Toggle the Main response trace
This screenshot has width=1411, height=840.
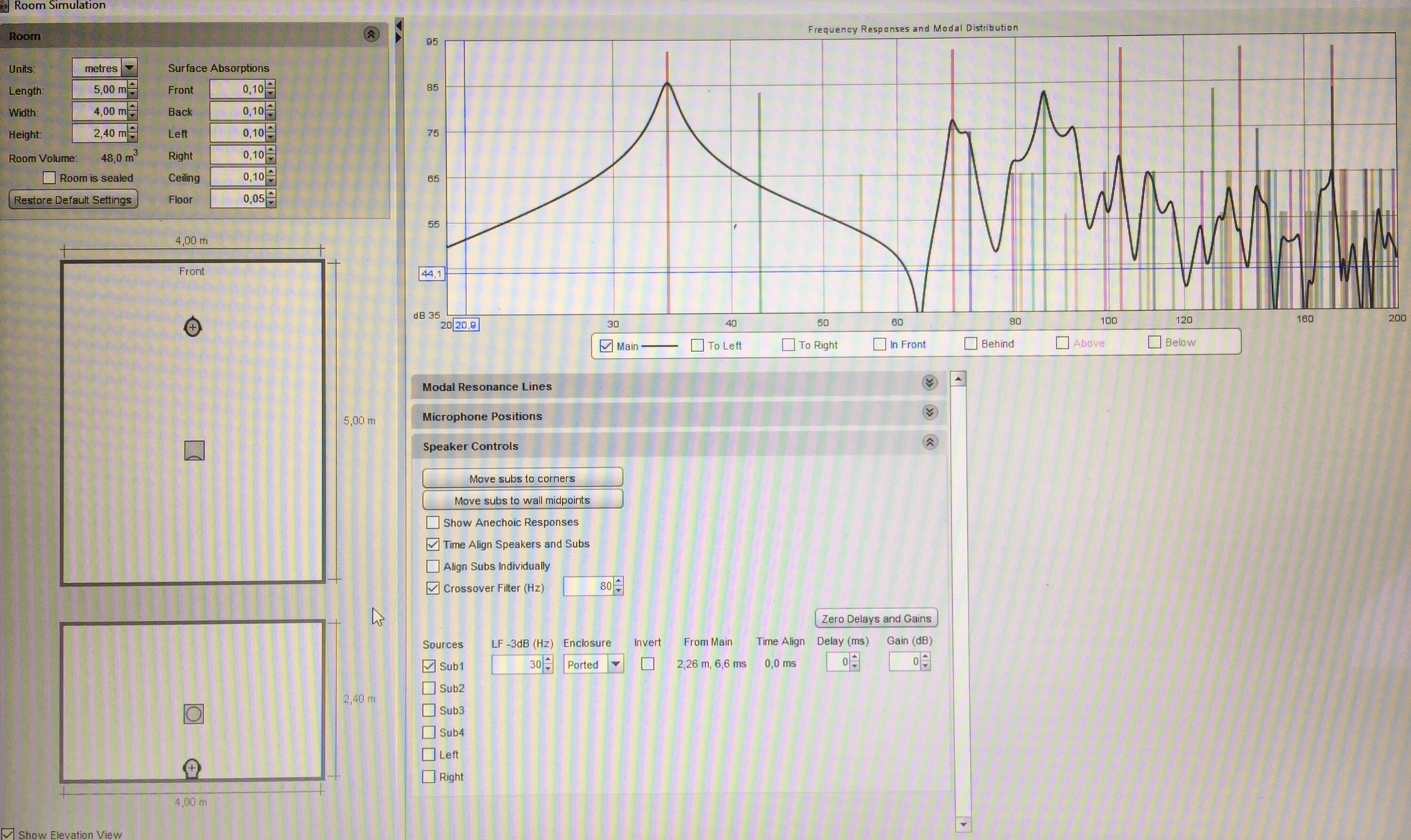(606, 346)
